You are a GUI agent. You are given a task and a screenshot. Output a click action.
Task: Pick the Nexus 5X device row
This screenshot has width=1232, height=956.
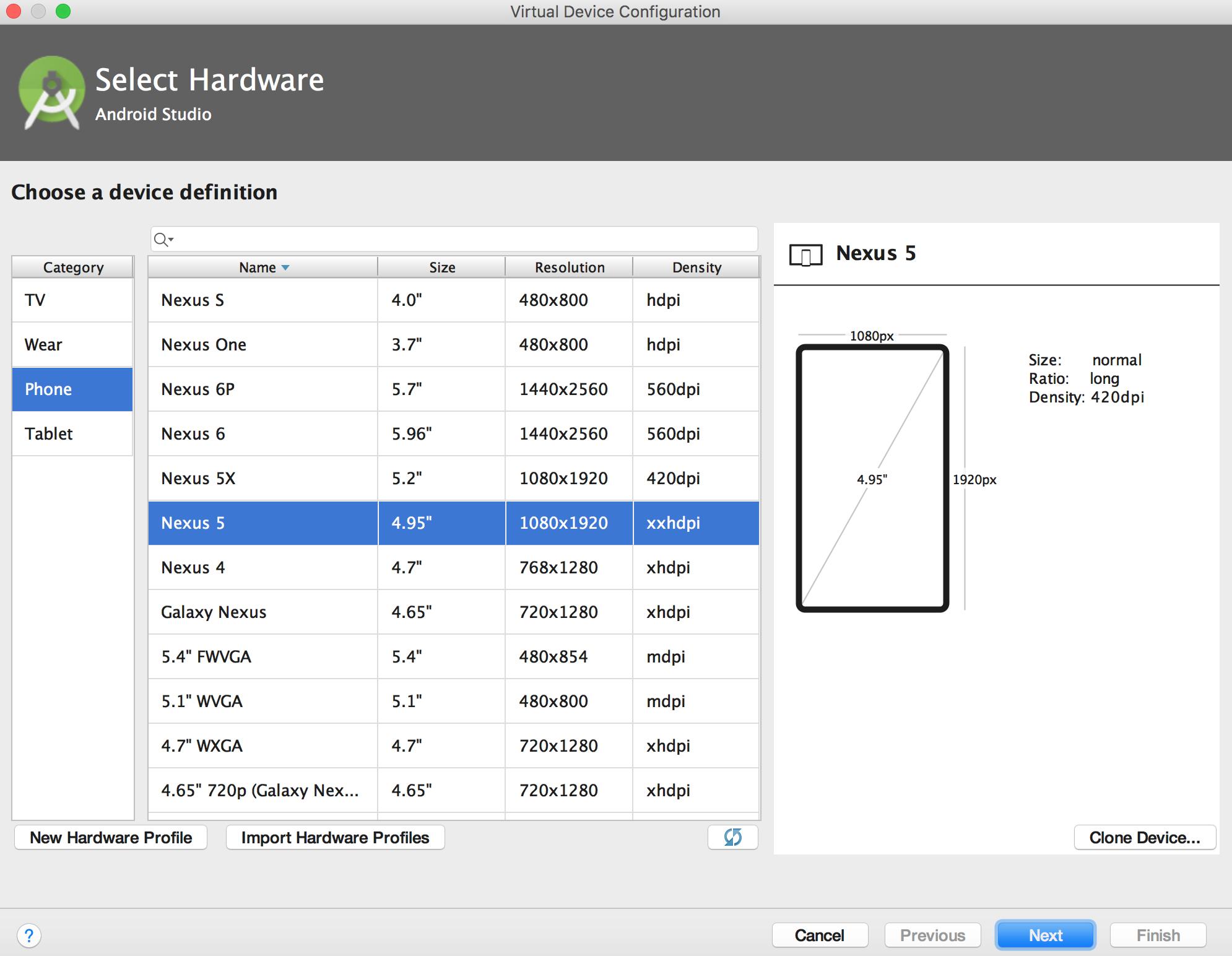coord(454,478)
